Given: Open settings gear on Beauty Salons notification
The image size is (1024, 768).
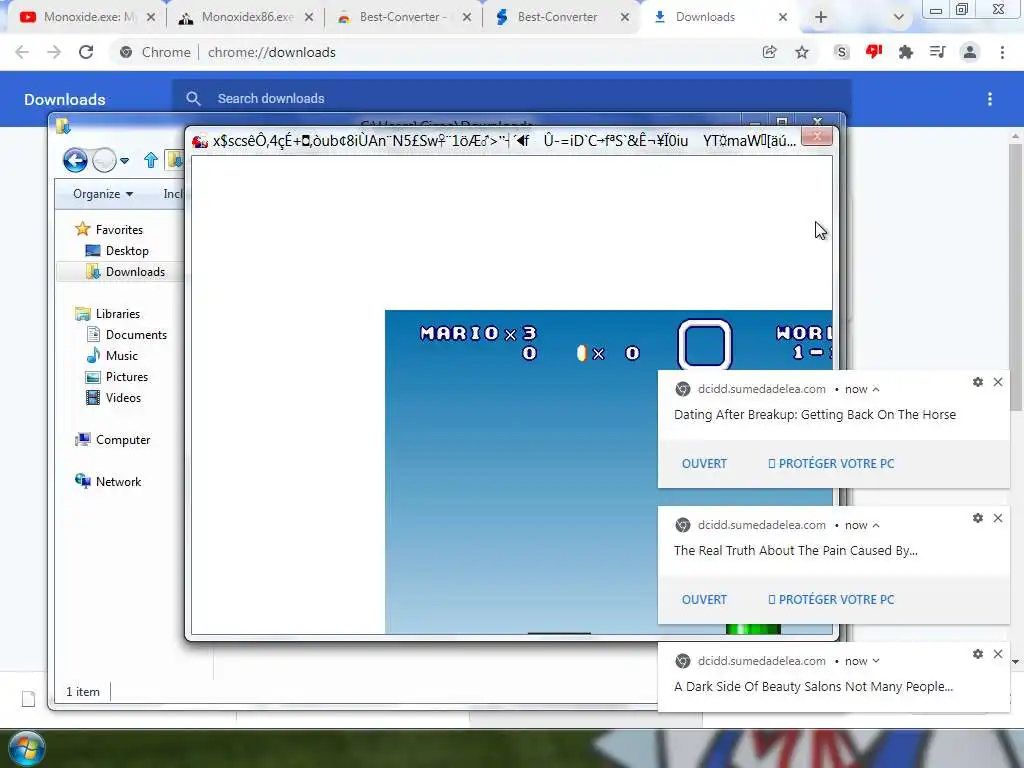Looking at the screenshot, I should (978, 654).
